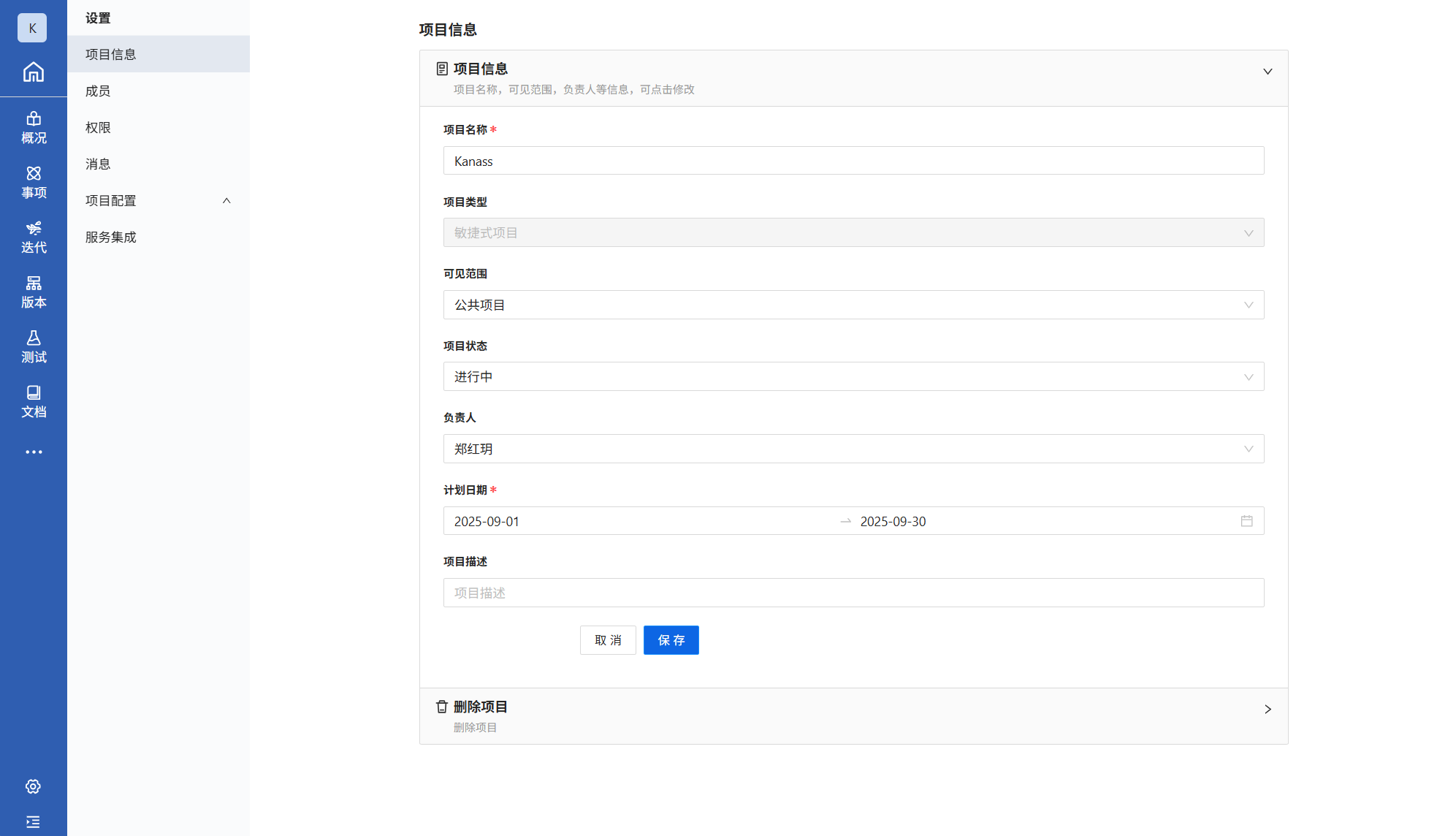This screenshot has width=1456, height=836.
Task: Click the three-dots more icon
Action: click(33, 452)
